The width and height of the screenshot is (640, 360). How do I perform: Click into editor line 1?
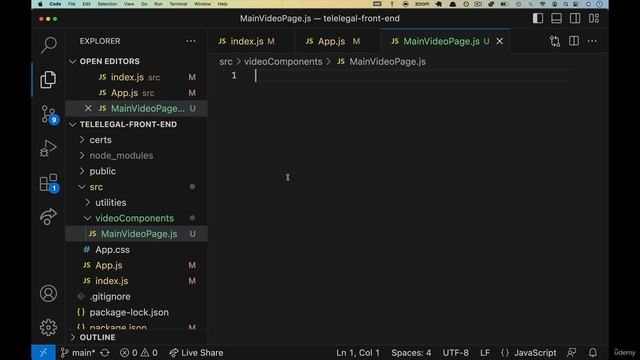point(412,76)
